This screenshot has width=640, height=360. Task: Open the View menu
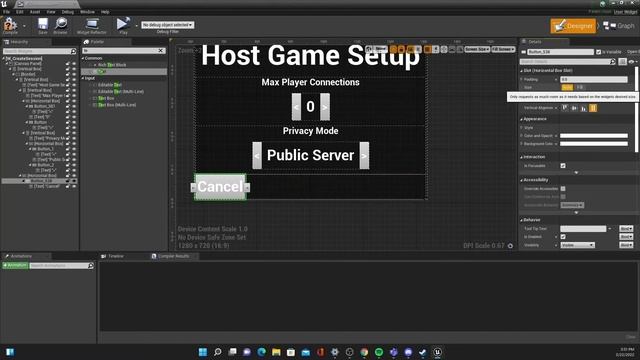tap(51, 12)
